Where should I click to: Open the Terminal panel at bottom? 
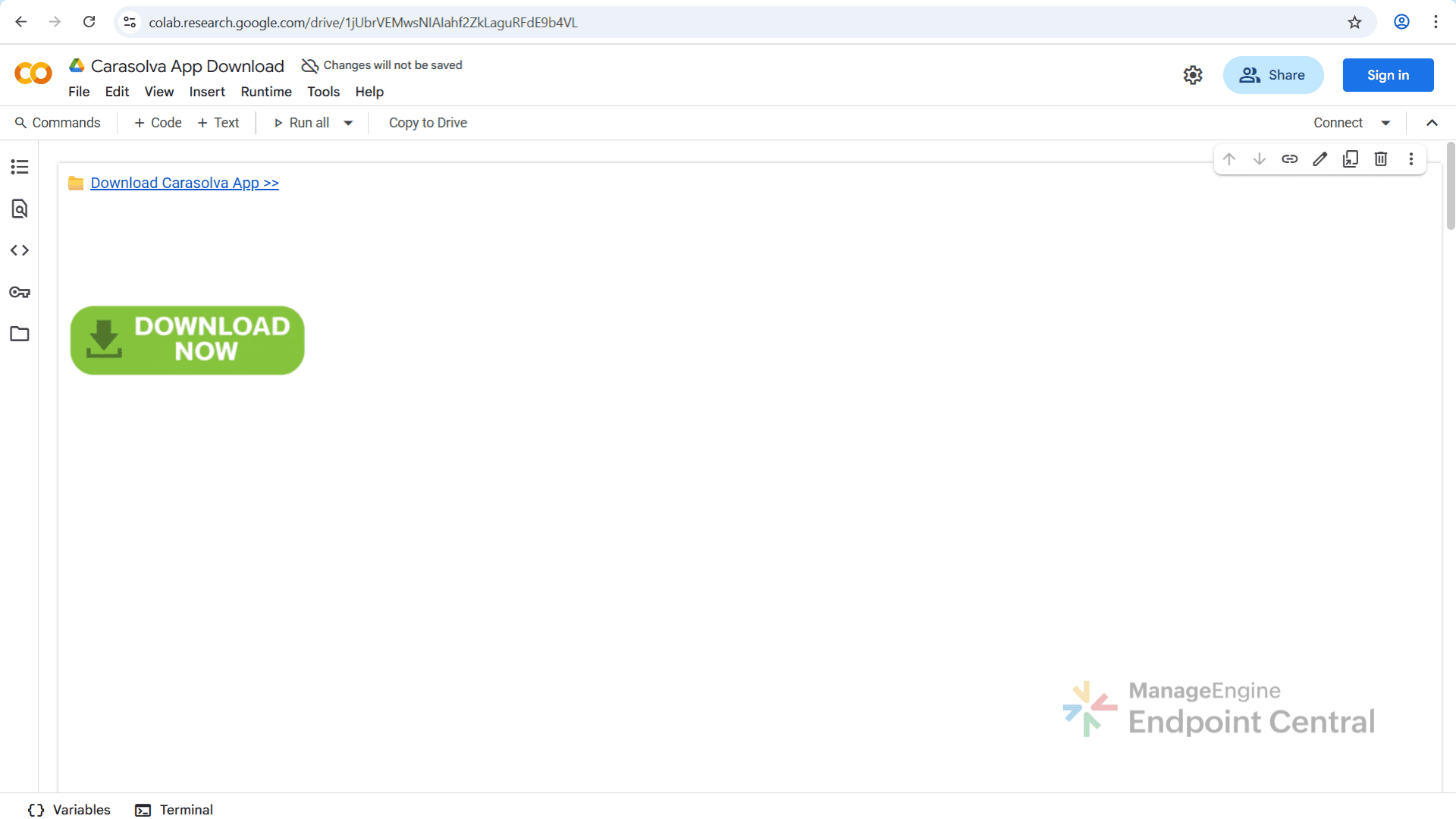click(x=174, y=810)
